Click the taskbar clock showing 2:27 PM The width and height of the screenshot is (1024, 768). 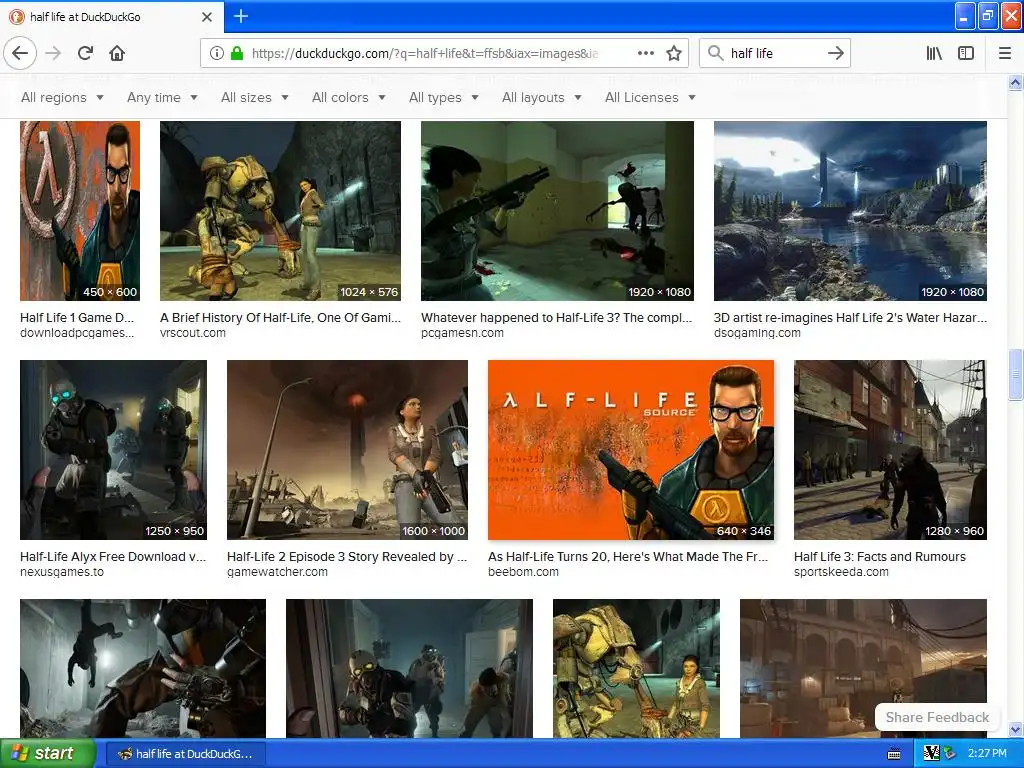point(987,753)
